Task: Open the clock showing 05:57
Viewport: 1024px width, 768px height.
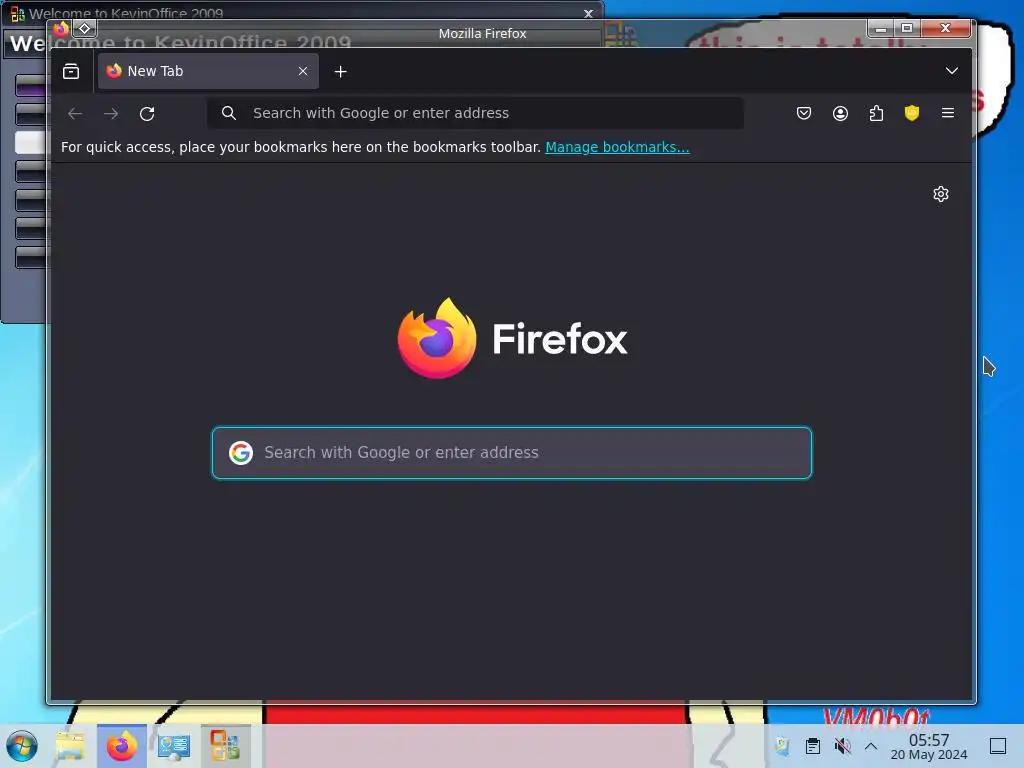Action: (x=929, y=746)
